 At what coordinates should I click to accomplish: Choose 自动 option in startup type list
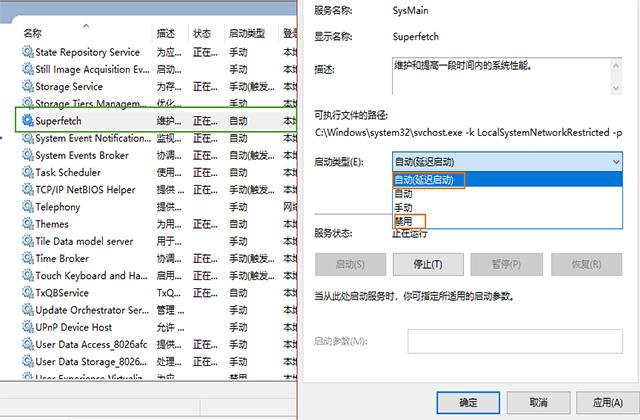click(507, 193)
